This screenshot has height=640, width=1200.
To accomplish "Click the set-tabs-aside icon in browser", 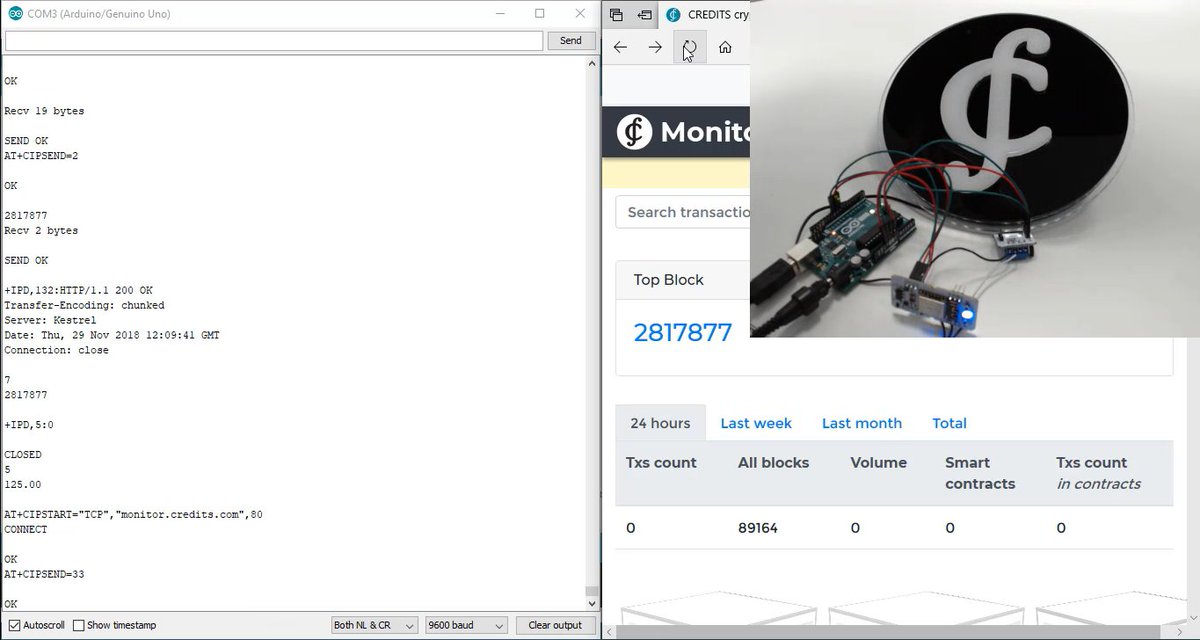I will [645, 15].
